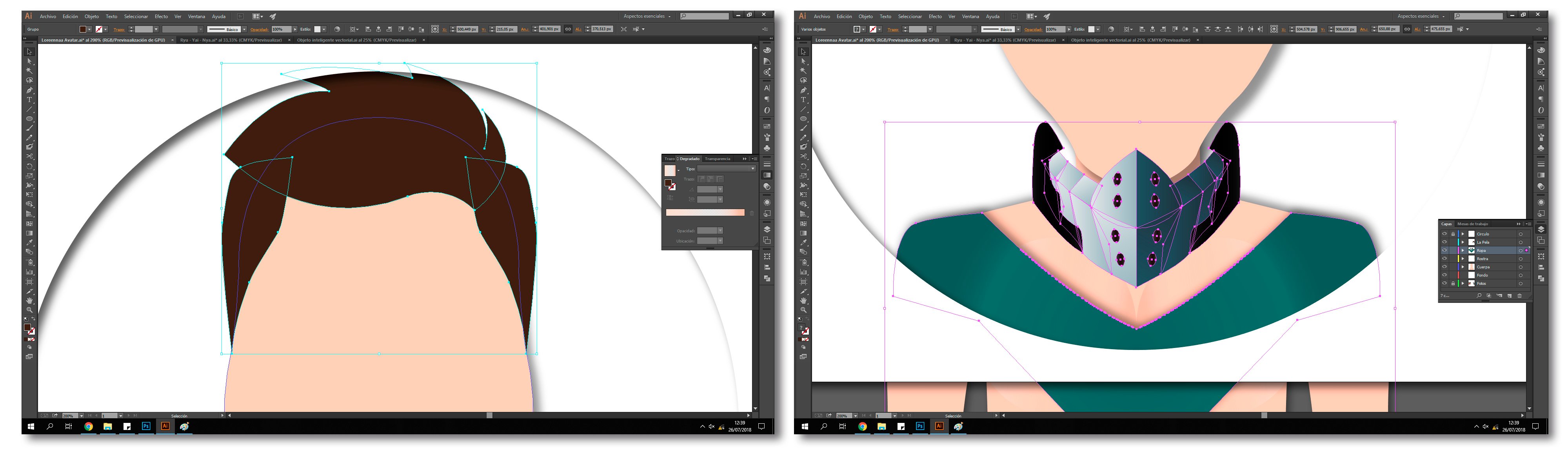Hide the Ropa layer
The width and height of the screenshot is (1568, 459).
point(1444,250)
